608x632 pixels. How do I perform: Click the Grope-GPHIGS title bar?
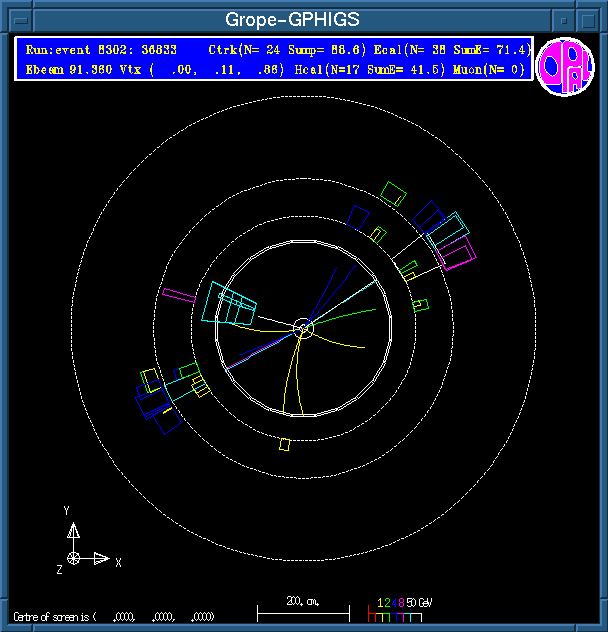pos(292,19)
